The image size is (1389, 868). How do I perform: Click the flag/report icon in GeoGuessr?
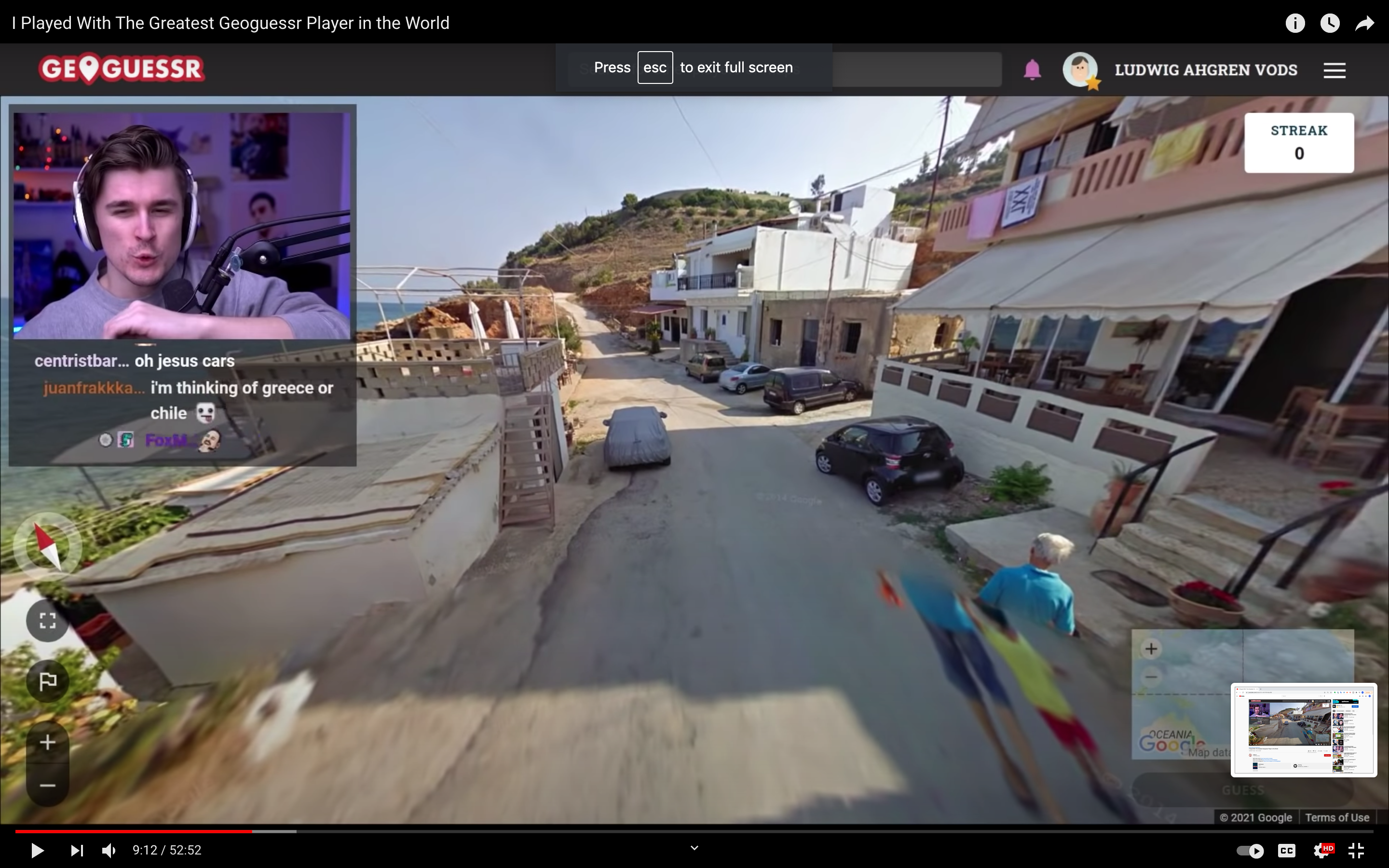[46, 682]
